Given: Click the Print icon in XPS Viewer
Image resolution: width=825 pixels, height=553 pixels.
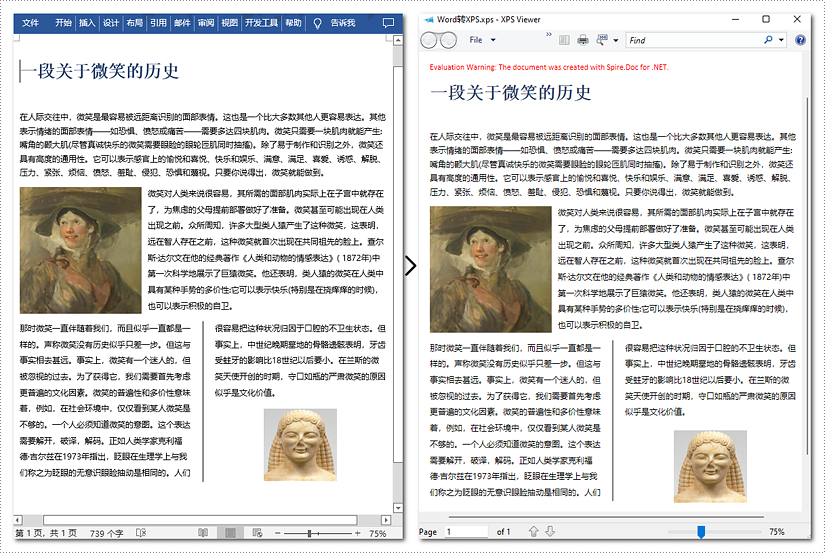Looking at the screenshot, I should click(583, 40).
